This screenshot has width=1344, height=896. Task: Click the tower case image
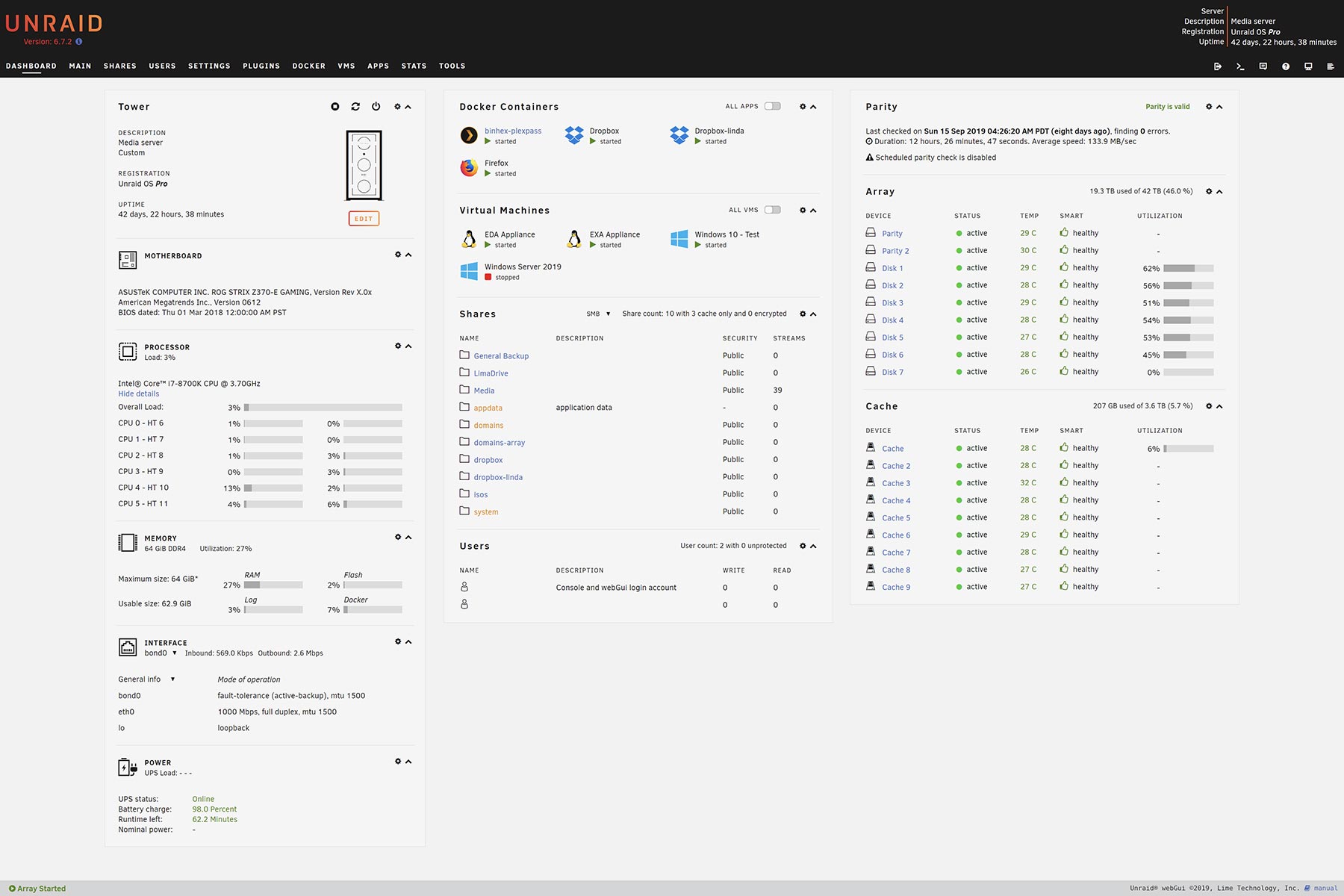[364, 165]
